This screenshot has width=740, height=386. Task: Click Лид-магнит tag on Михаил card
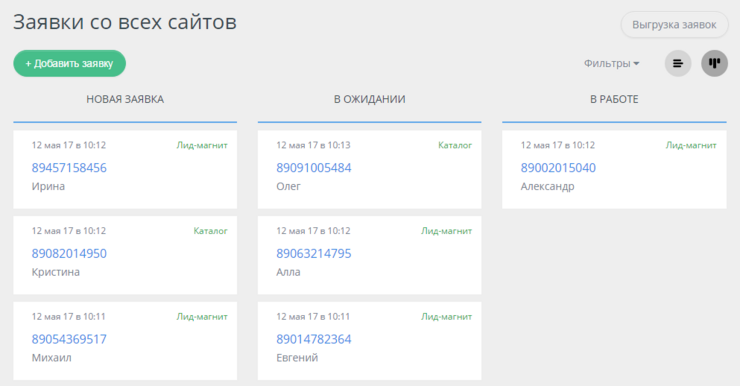tap(202, 317)
